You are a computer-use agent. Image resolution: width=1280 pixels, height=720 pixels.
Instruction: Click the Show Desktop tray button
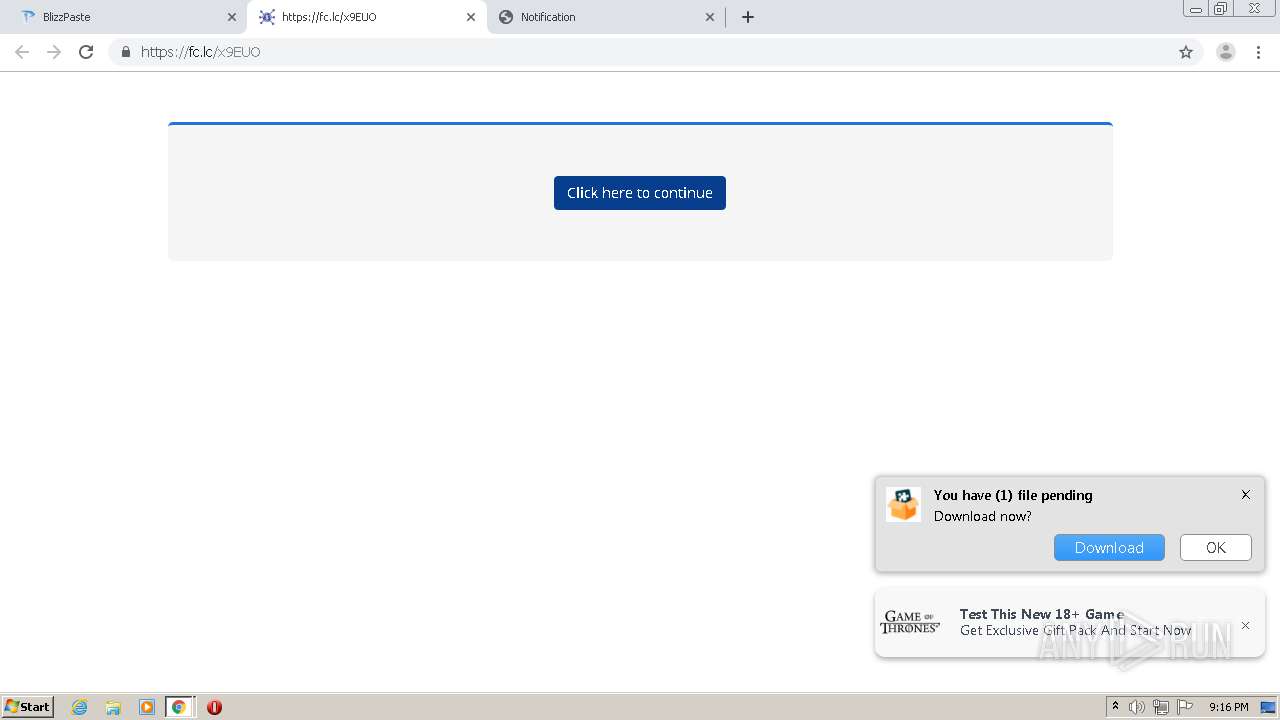(1268, 707)
